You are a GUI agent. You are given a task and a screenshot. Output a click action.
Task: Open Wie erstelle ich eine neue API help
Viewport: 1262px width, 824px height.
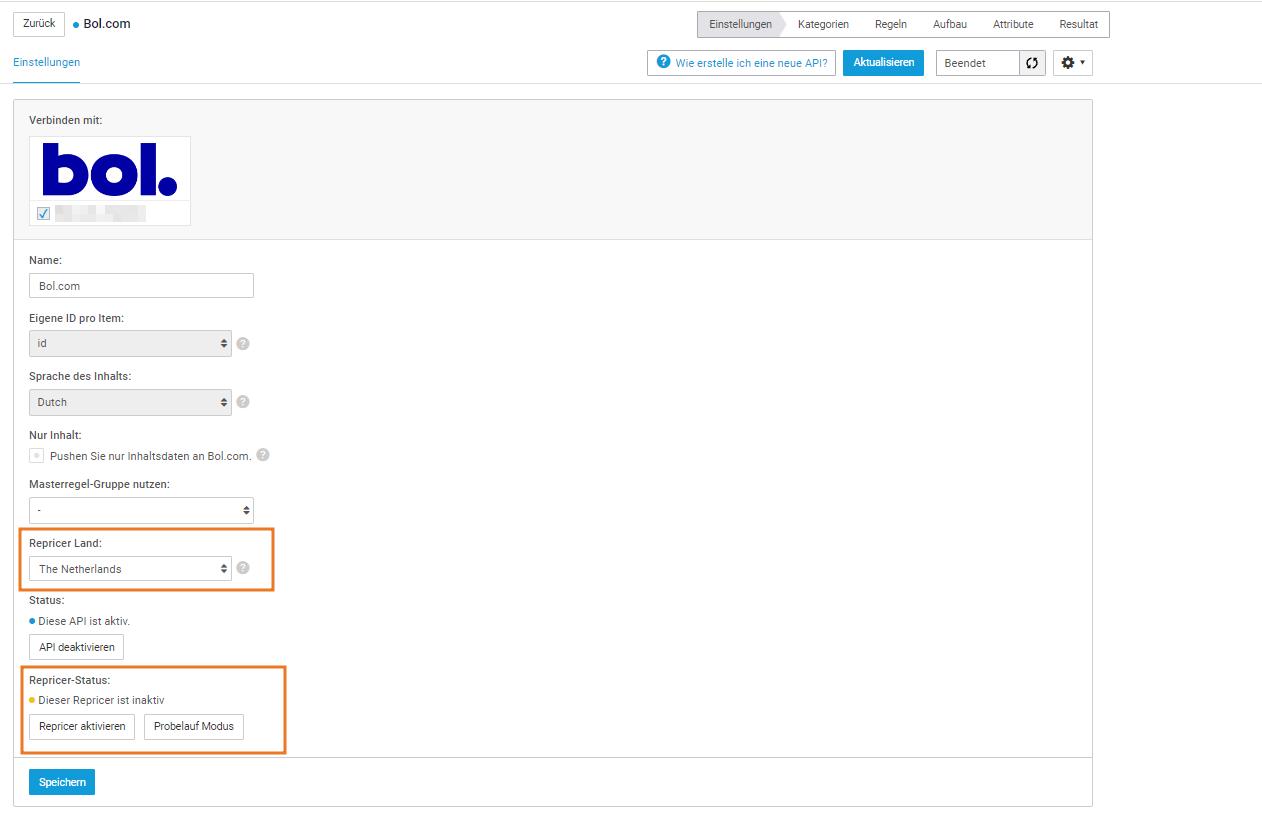point(741,63)
